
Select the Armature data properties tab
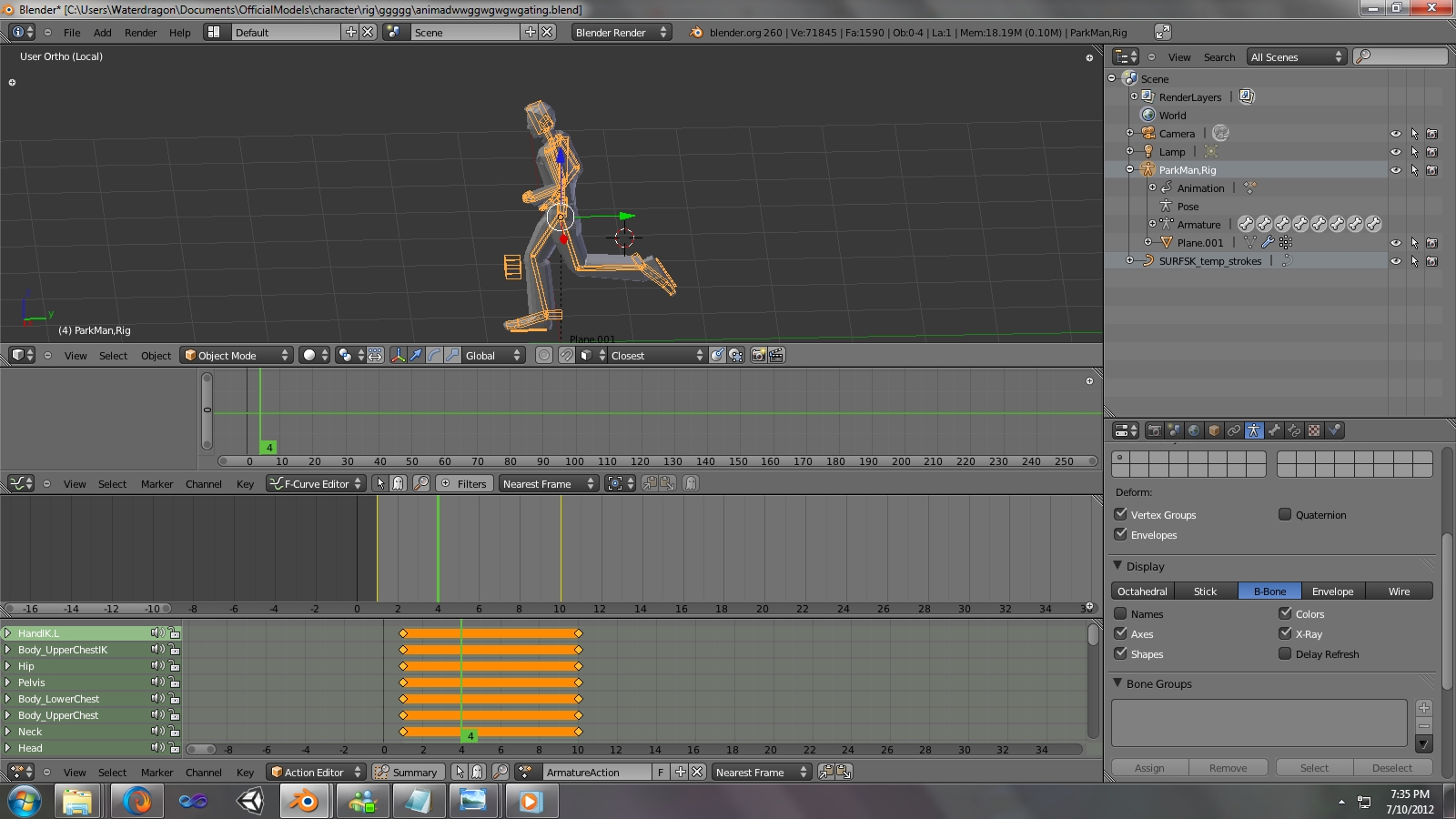click(1254, 430)
